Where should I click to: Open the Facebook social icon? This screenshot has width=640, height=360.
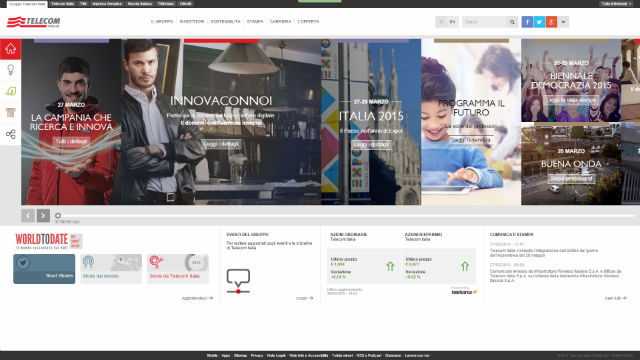tap(527, 22)
